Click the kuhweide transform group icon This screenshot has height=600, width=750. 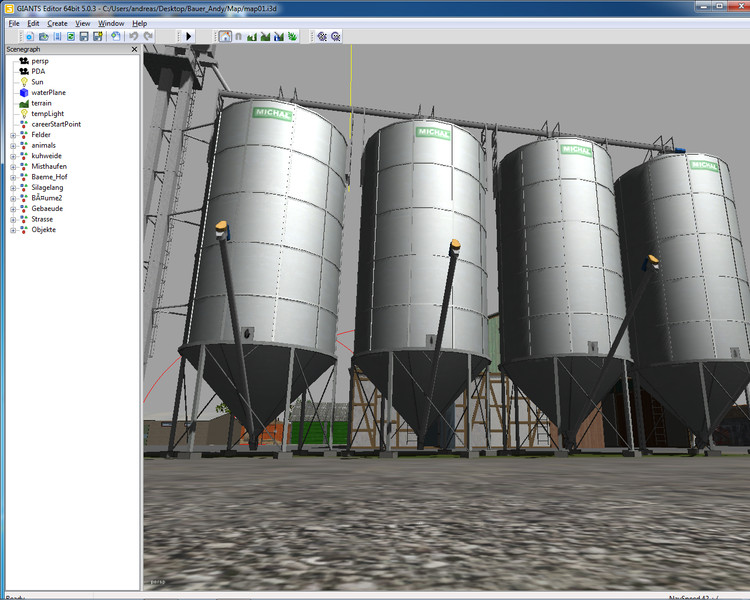[x=24, y=156]
